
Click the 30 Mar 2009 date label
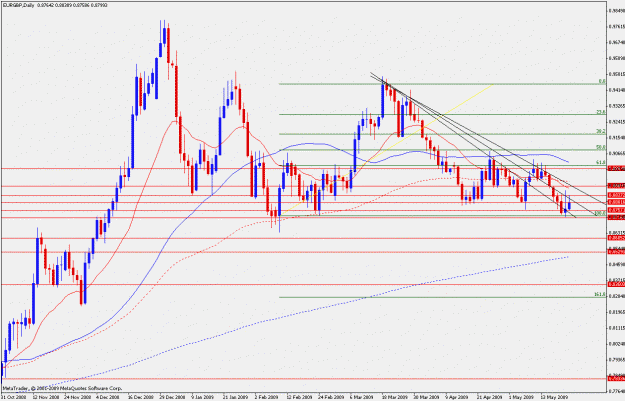[426, 397]
